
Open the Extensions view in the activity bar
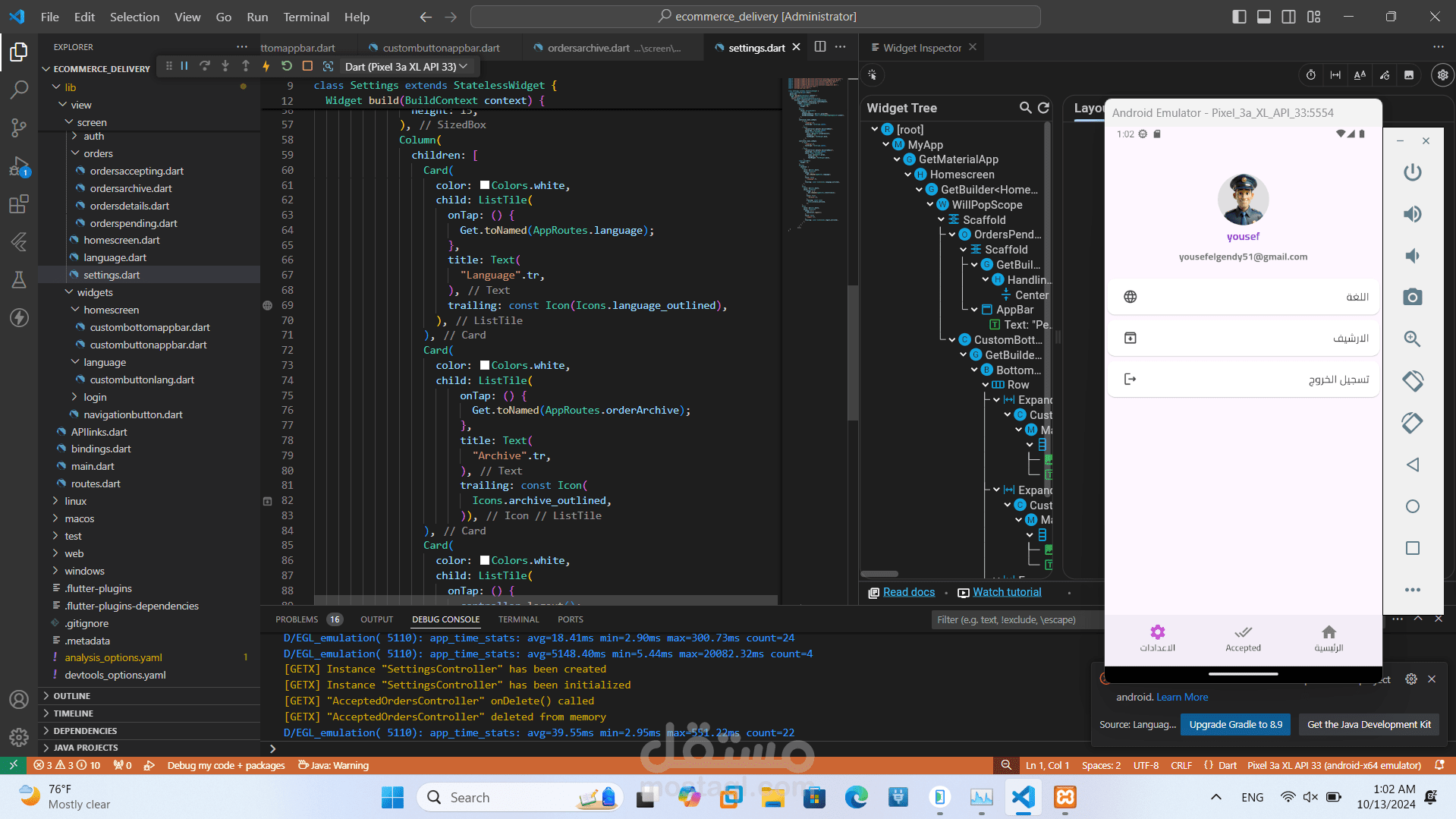(19, 204)
